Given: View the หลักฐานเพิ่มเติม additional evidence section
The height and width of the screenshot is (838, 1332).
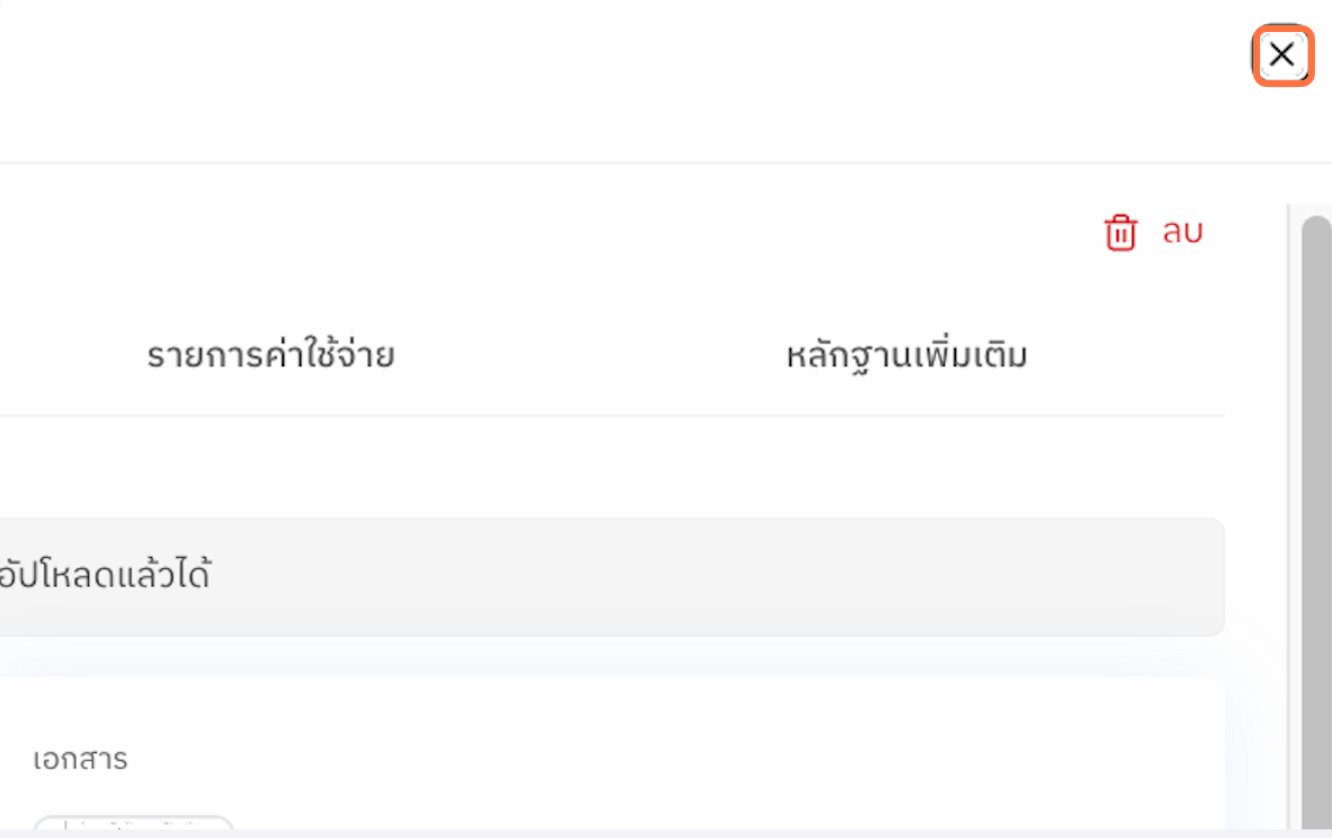Looking at the screenshot, I should 906,353.
